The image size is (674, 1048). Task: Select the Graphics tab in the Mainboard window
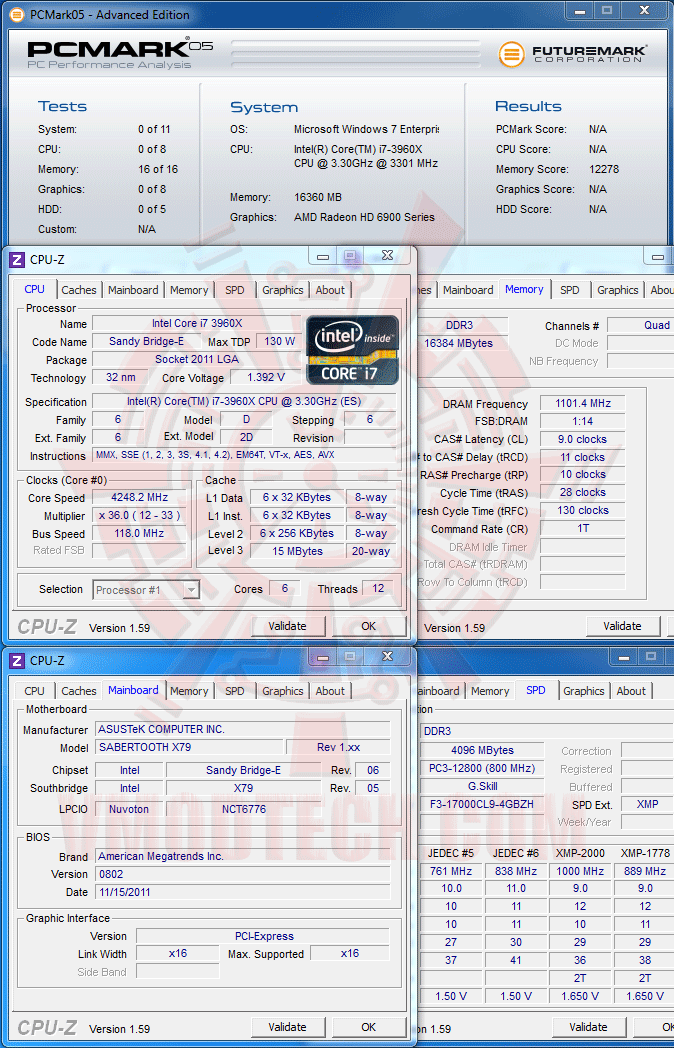(x=282, y=690)
